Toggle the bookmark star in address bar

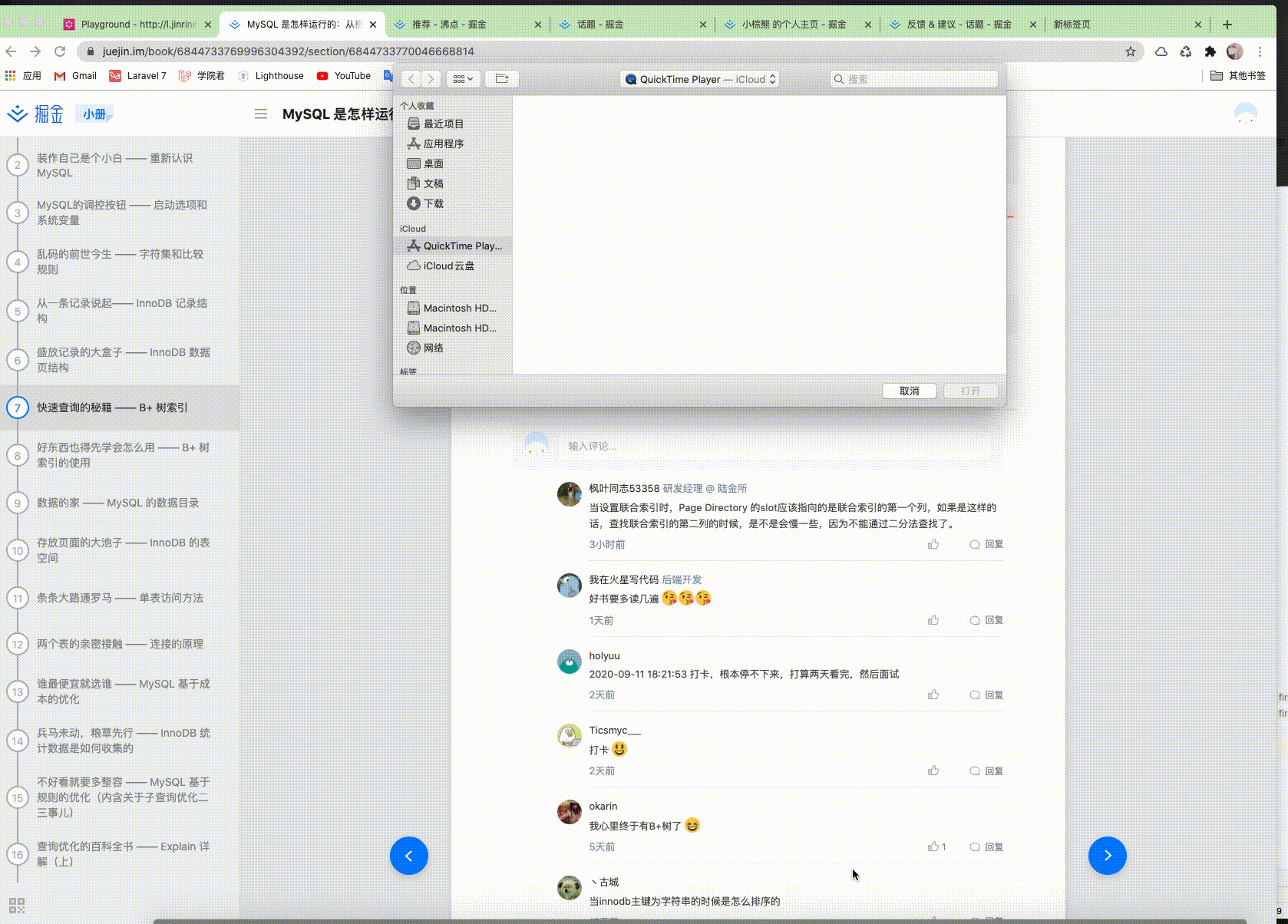1129,51
